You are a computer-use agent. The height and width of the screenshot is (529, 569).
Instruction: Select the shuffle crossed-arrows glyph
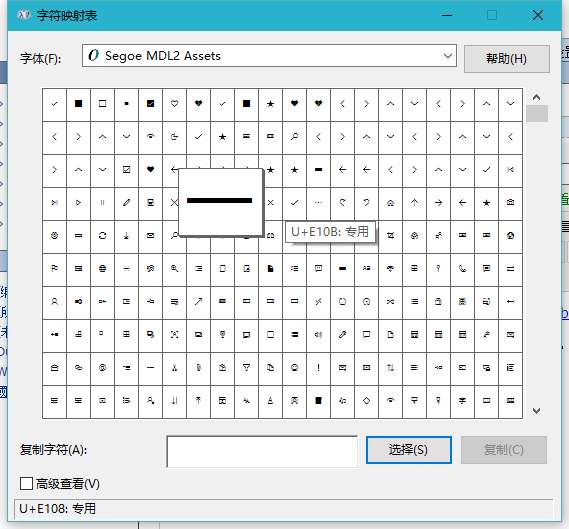click(x=390, y=302)
